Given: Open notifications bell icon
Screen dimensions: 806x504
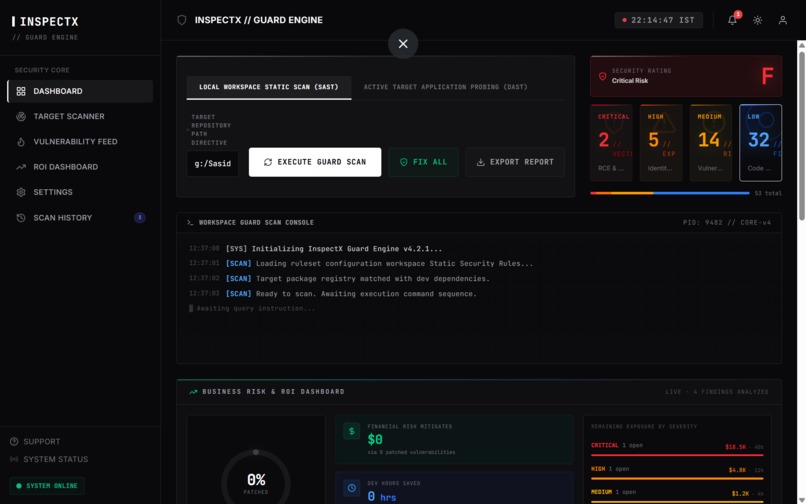Looking at the screenshot, I should 732,20.
